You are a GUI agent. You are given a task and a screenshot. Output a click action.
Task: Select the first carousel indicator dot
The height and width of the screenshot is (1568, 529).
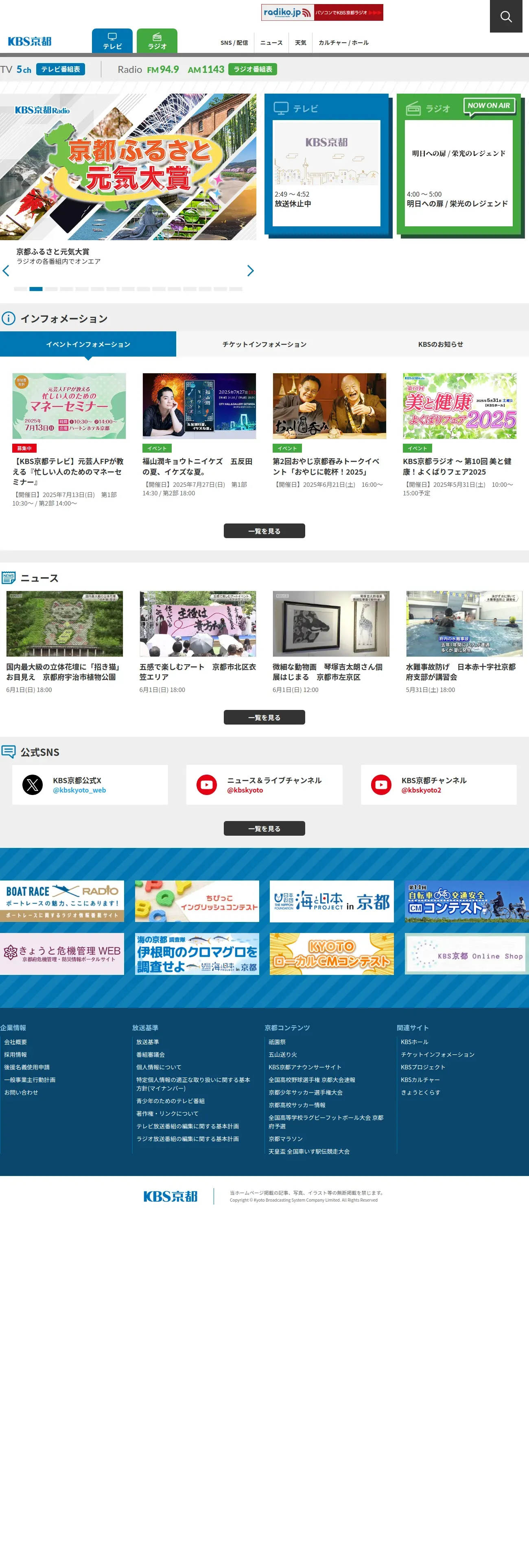coord(20,289)
